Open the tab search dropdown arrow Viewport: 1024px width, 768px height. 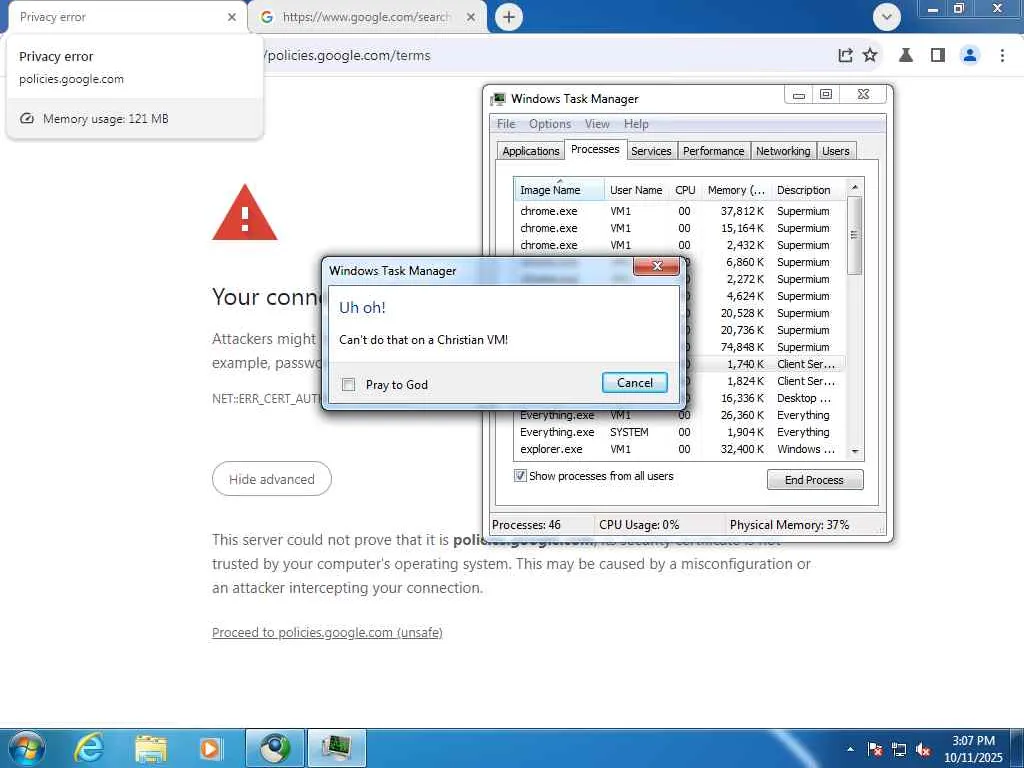(x=886, y=17)
